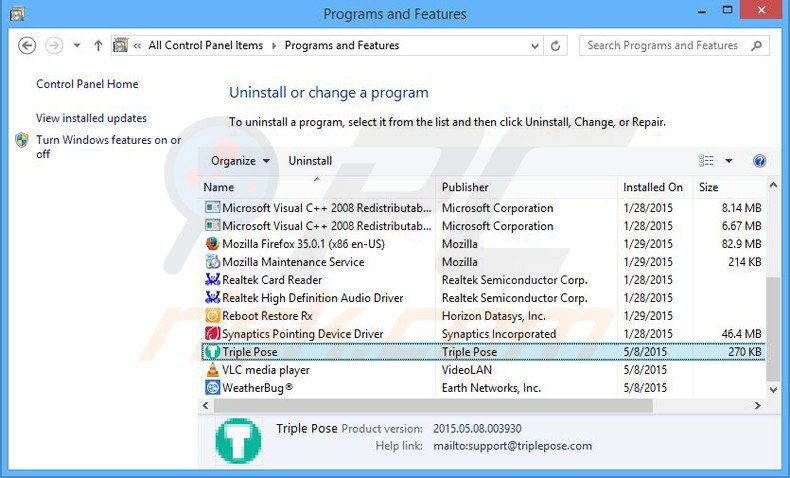Click the product version 2015.05.08.003930

coord(477,429)
